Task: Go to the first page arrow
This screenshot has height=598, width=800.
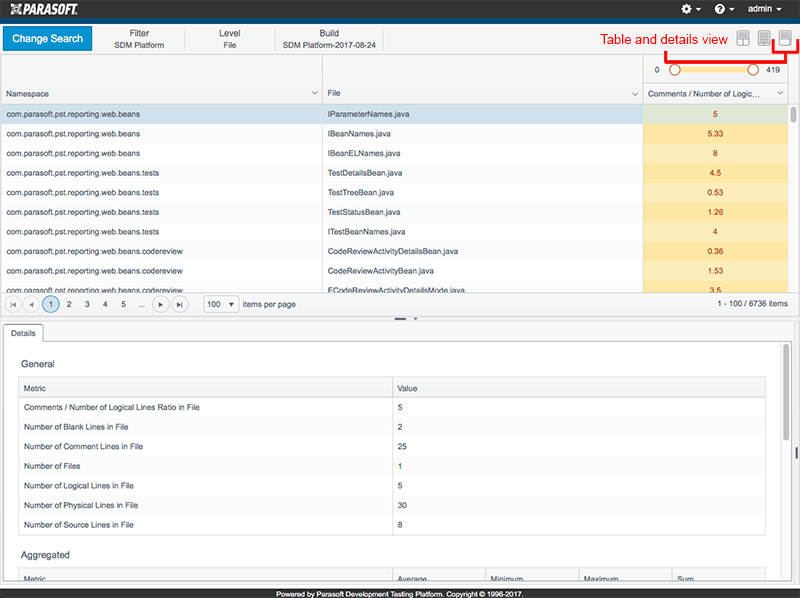Action: tap(13, 305)
